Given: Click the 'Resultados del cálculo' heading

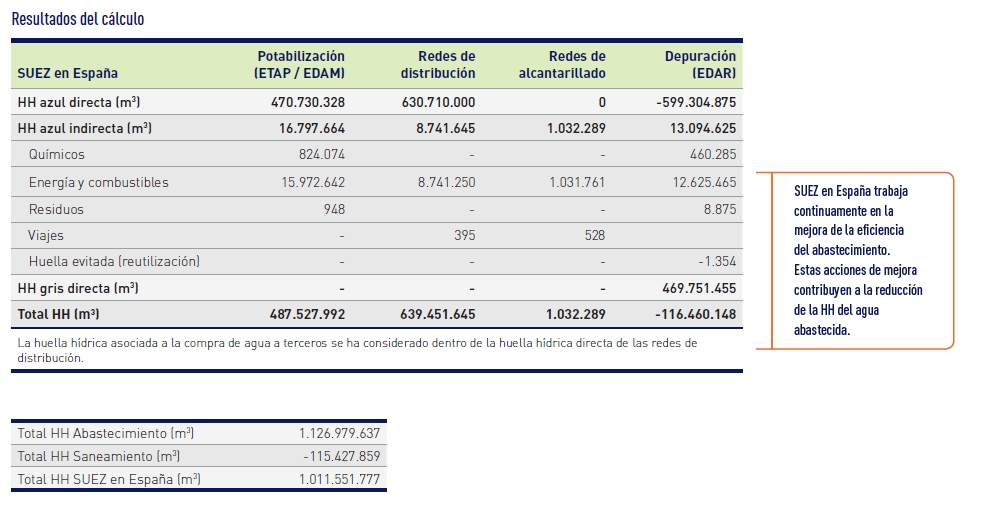Looking at the screenshot, I should (78, 18).
